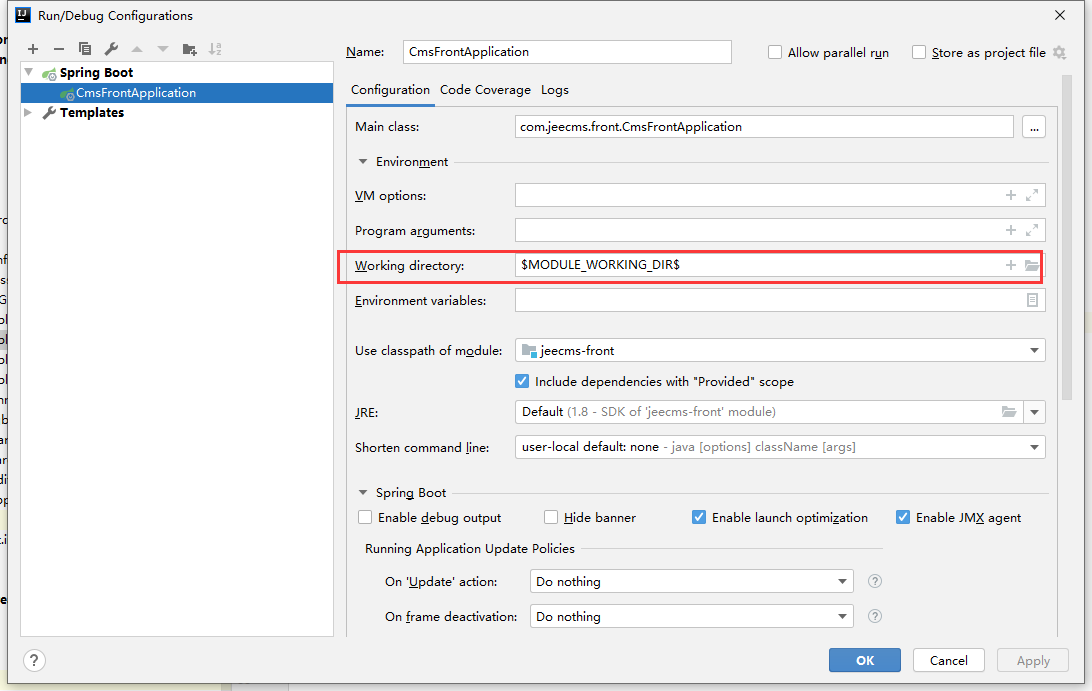This screenshot has width=1092, height=691.
Task: Open the environment variables editor icon
Action: click(x=1032, y=300)
